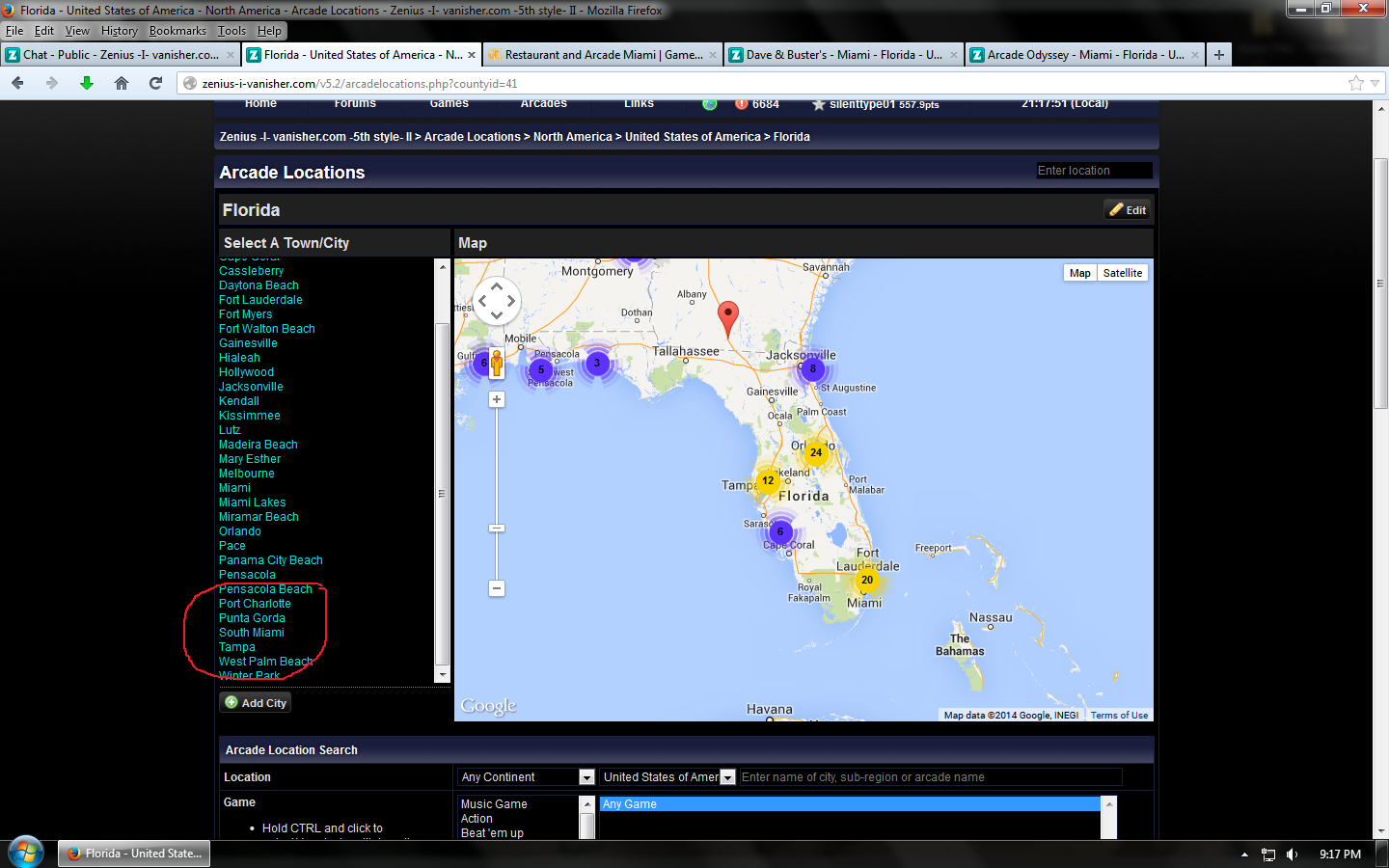Image resolution: width=1389 pixels, height=868 pixels.
Task: Go to the browser Home page icon
Action: [x=122, y=83]
